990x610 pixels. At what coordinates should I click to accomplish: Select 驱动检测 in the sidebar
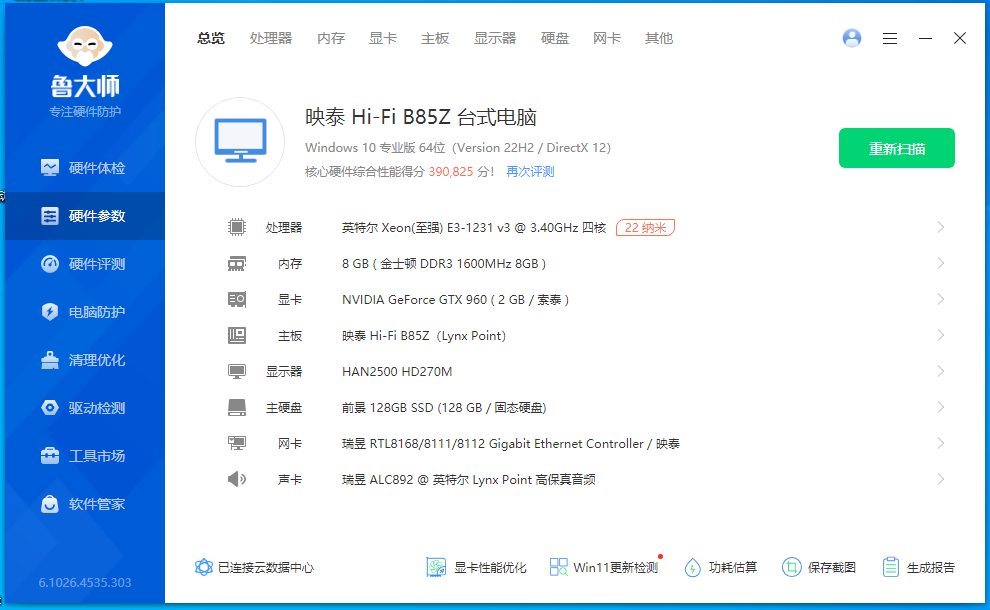[85, 408]
